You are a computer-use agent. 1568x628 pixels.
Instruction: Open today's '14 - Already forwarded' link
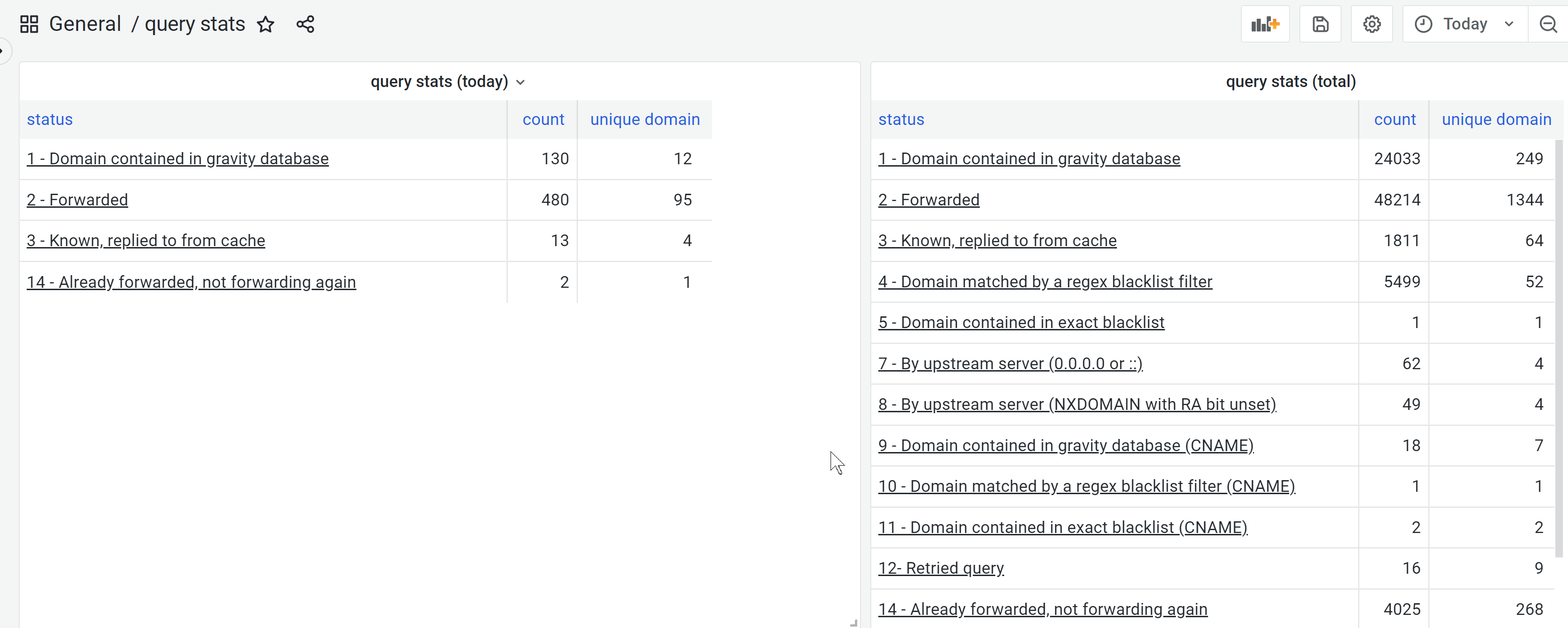click(191, 282)
